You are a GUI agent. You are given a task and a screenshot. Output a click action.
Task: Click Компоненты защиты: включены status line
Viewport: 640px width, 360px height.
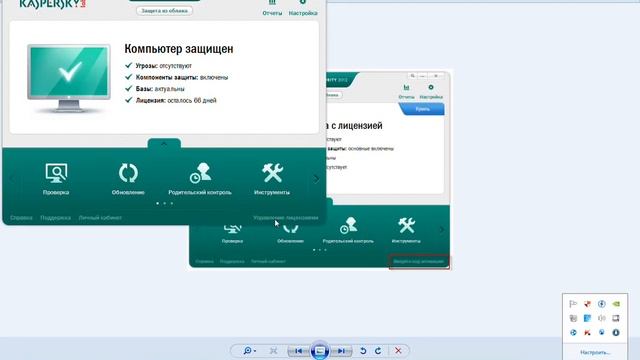point(177,78)
